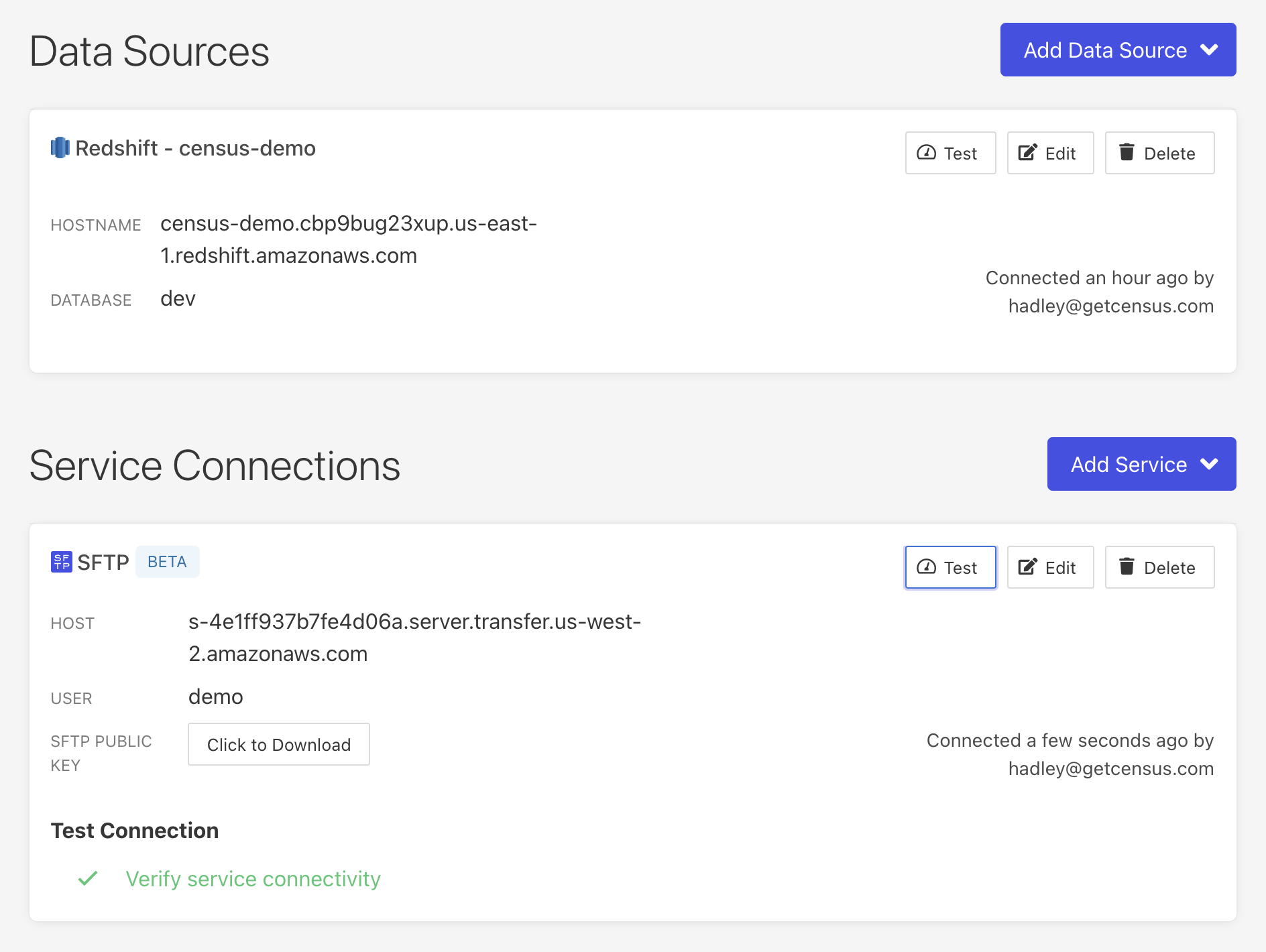Screen dimensions: 1266x952
Task: Download the SFTP public key
Action: point(278,744)
